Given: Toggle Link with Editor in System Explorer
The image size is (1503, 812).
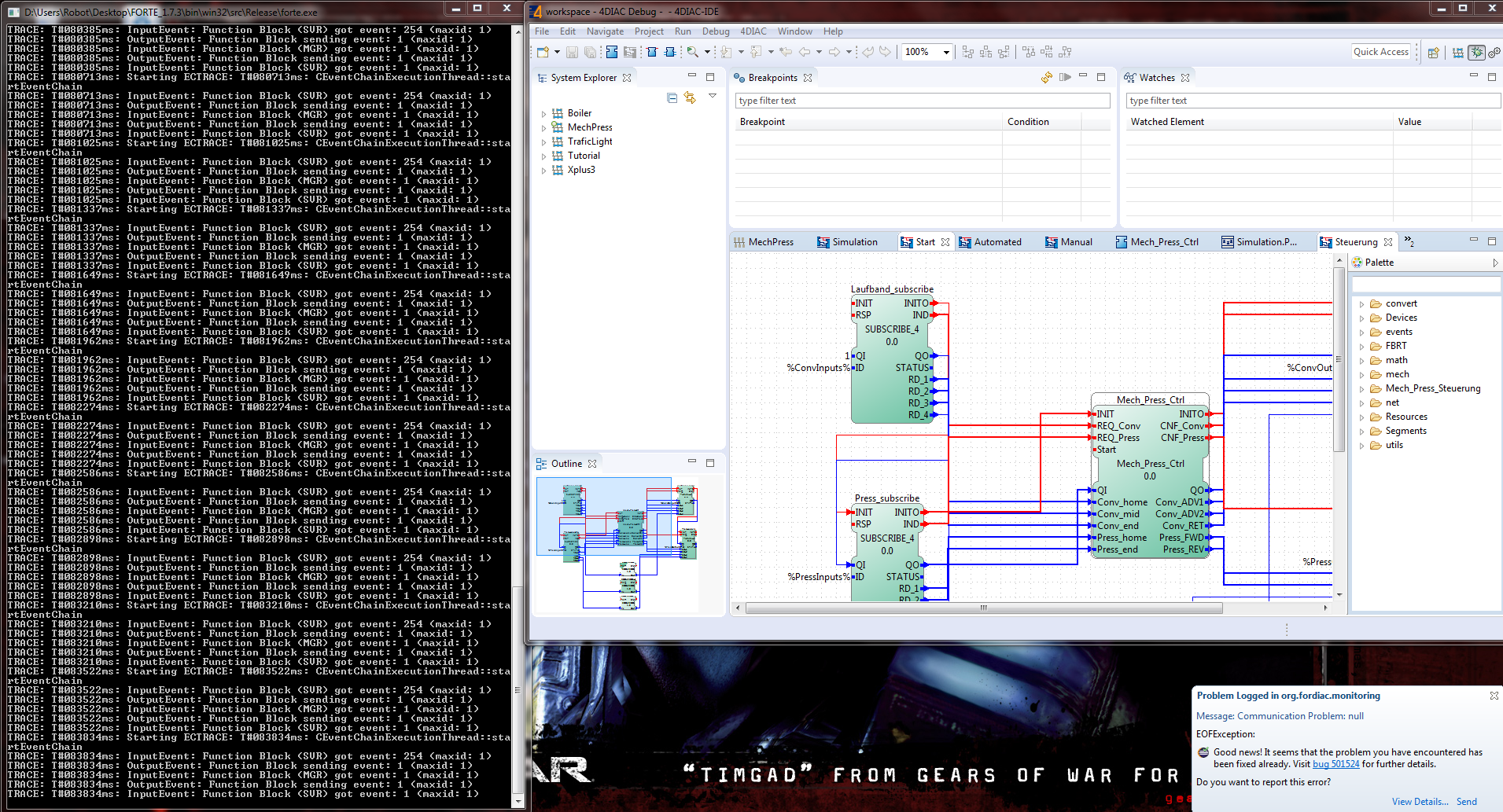Looking at the screenshot, I should pyautogui.click(x=690, y=97).
